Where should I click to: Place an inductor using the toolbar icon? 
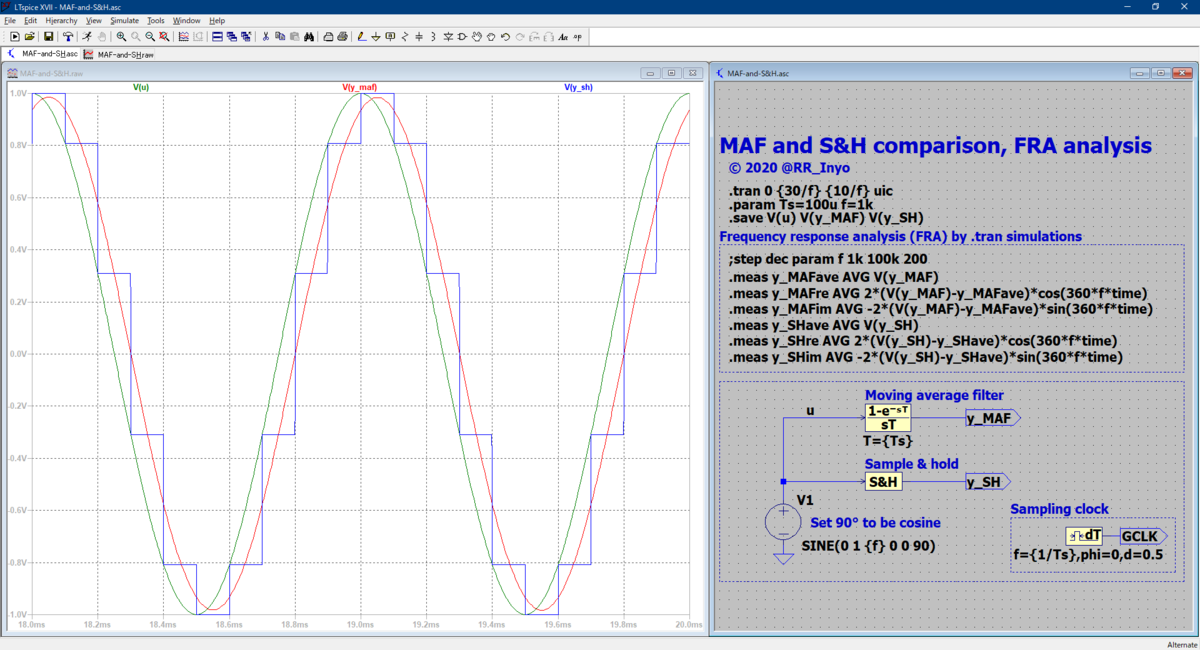point(433,36)
